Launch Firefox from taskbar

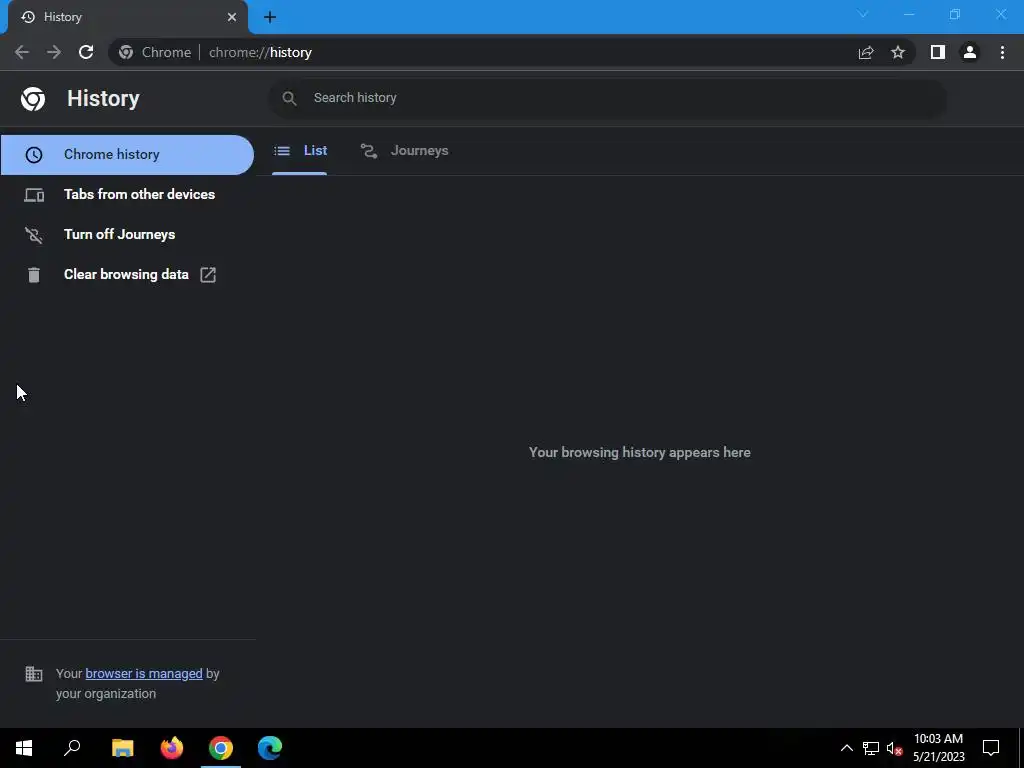[172, 748]
